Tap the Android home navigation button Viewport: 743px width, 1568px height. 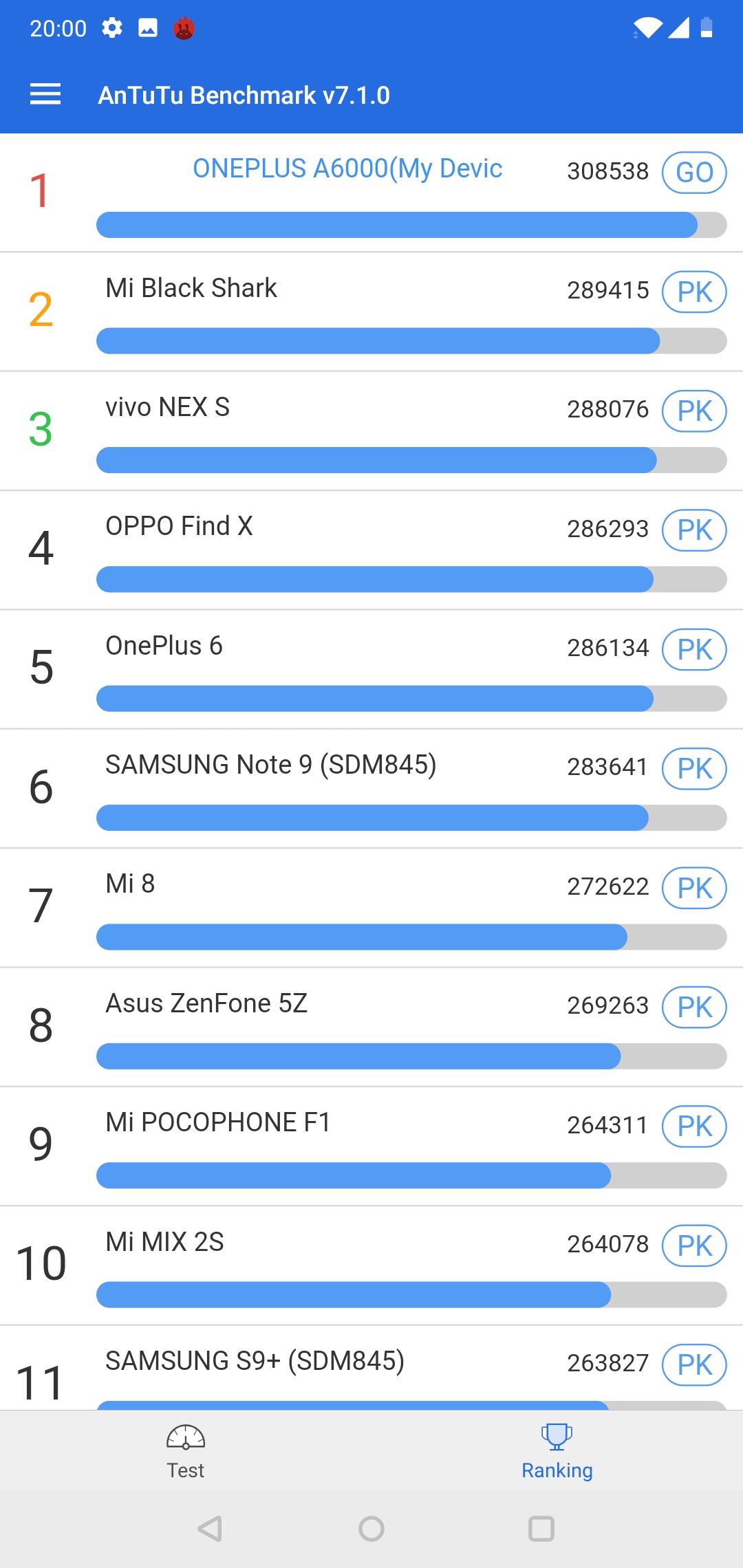(x=371, y=1529)
